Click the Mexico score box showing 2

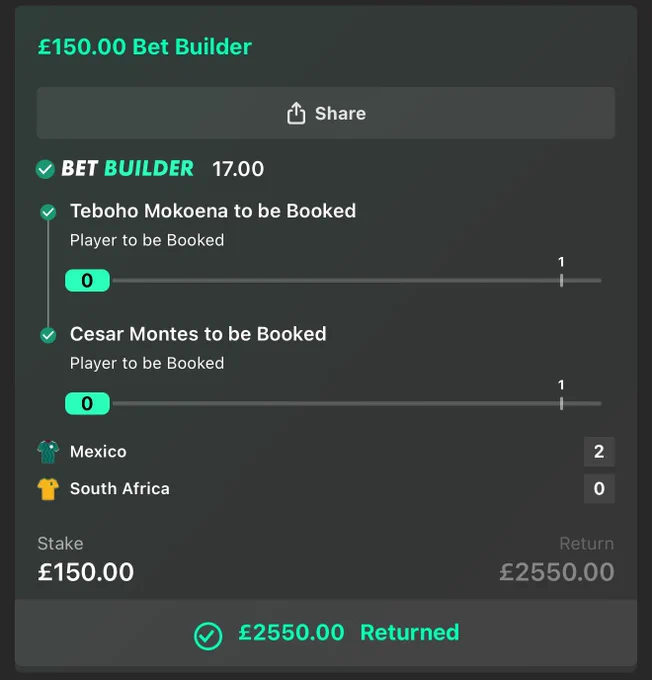(599, 452)
